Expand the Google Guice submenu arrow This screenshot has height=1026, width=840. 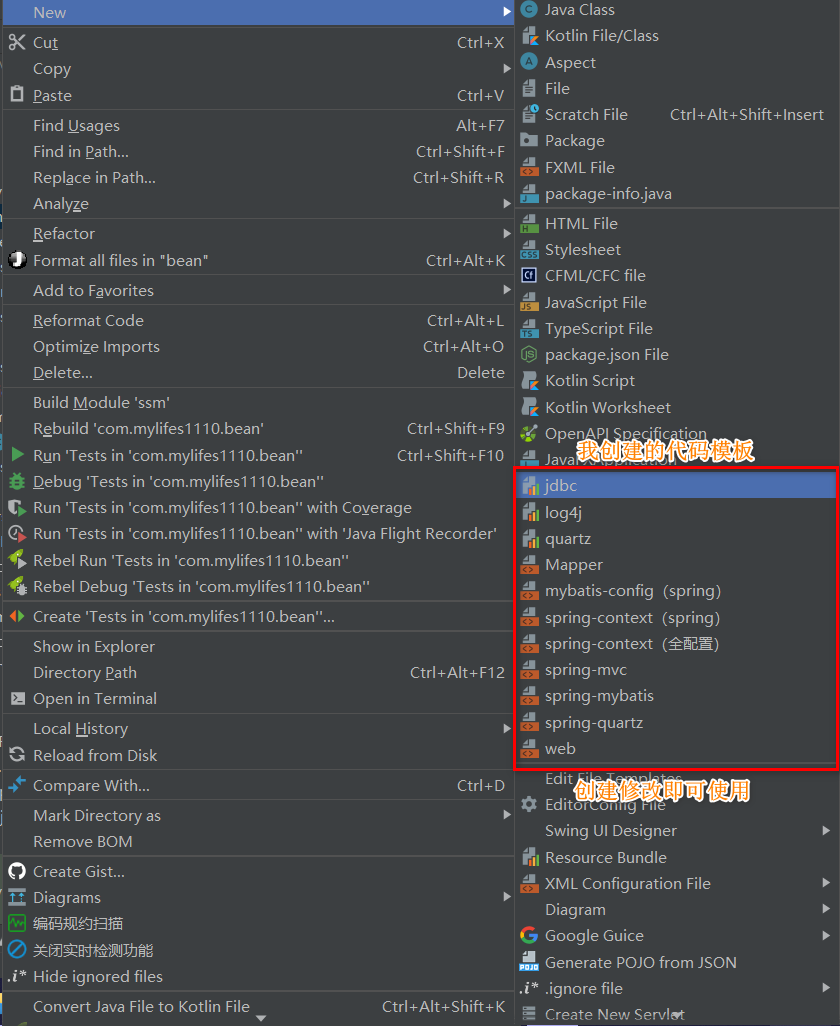pos(826,936)
